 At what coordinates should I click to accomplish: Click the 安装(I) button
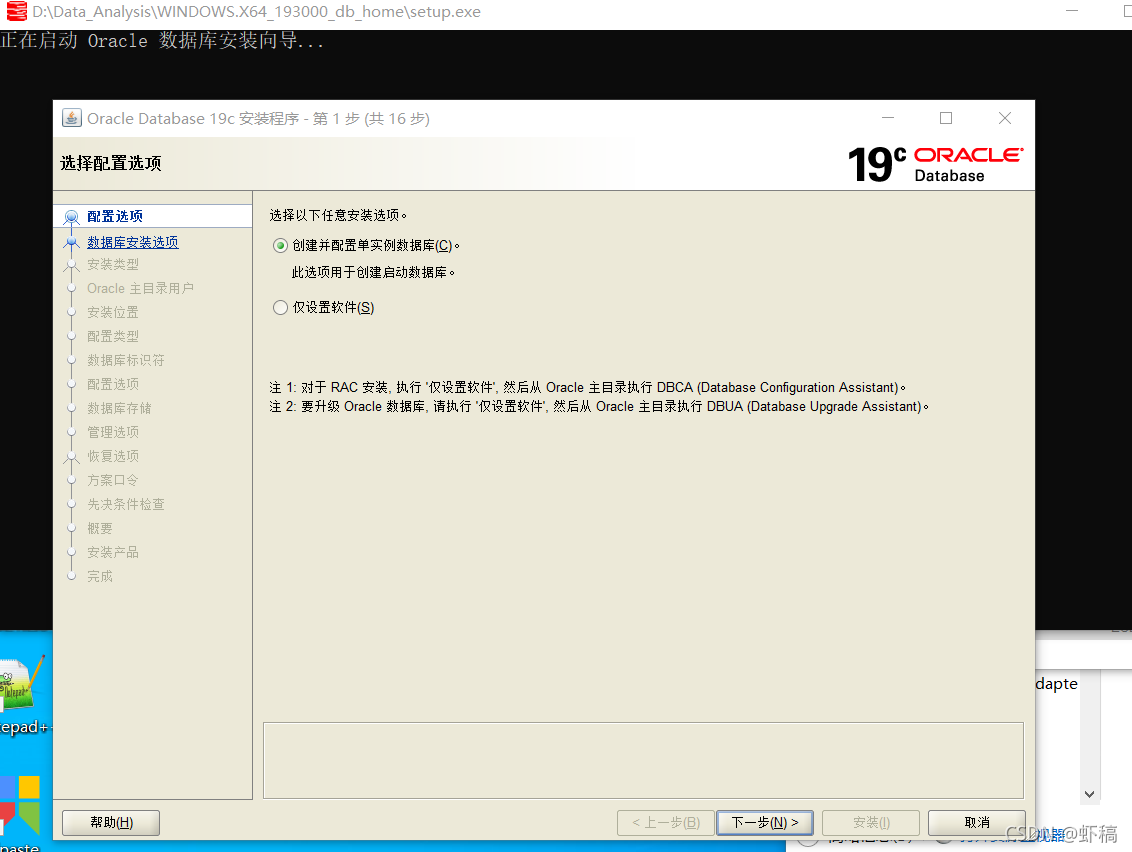coord(870,822)
